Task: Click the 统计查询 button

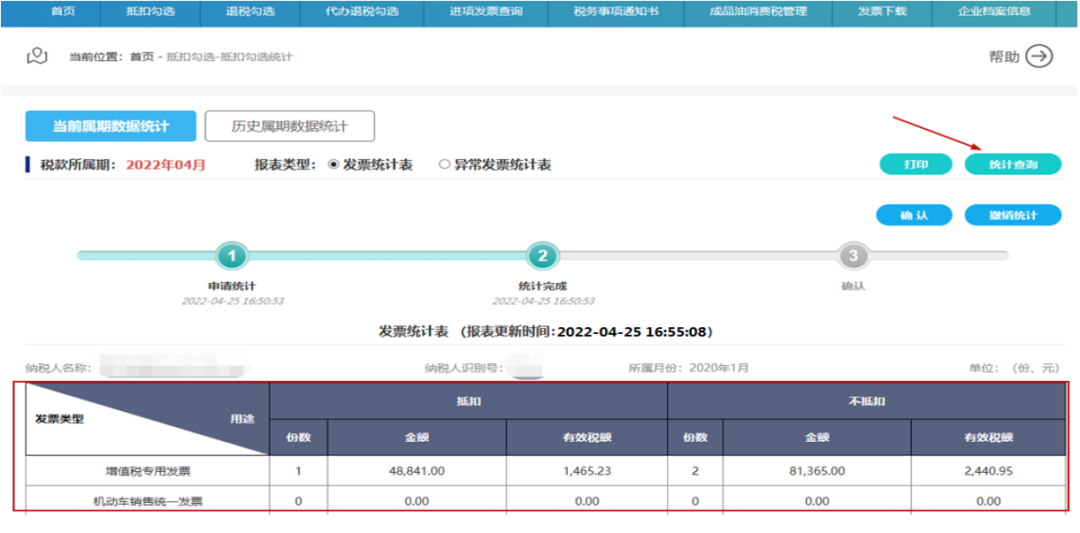Action: 1012,165
